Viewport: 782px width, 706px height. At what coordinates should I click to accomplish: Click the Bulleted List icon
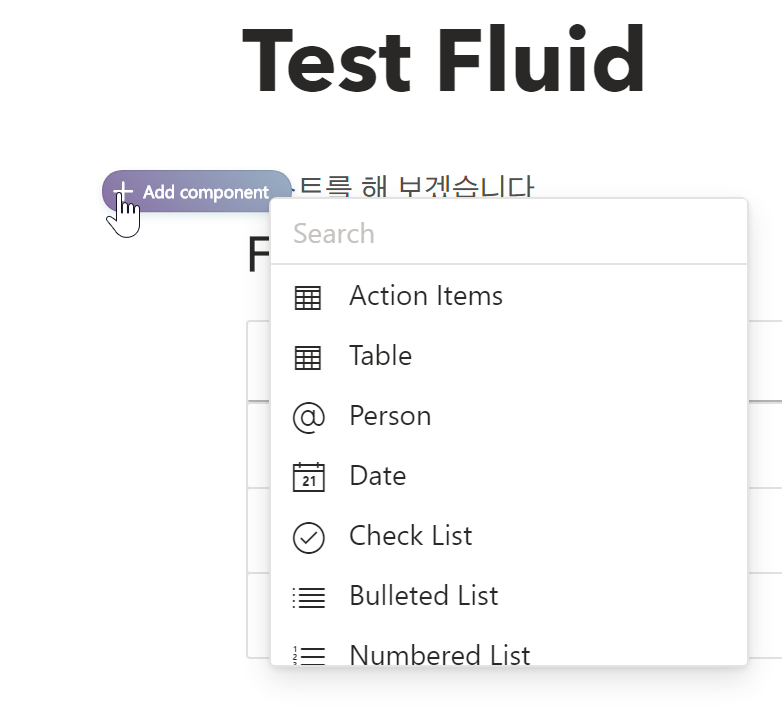tap(308, 597)
